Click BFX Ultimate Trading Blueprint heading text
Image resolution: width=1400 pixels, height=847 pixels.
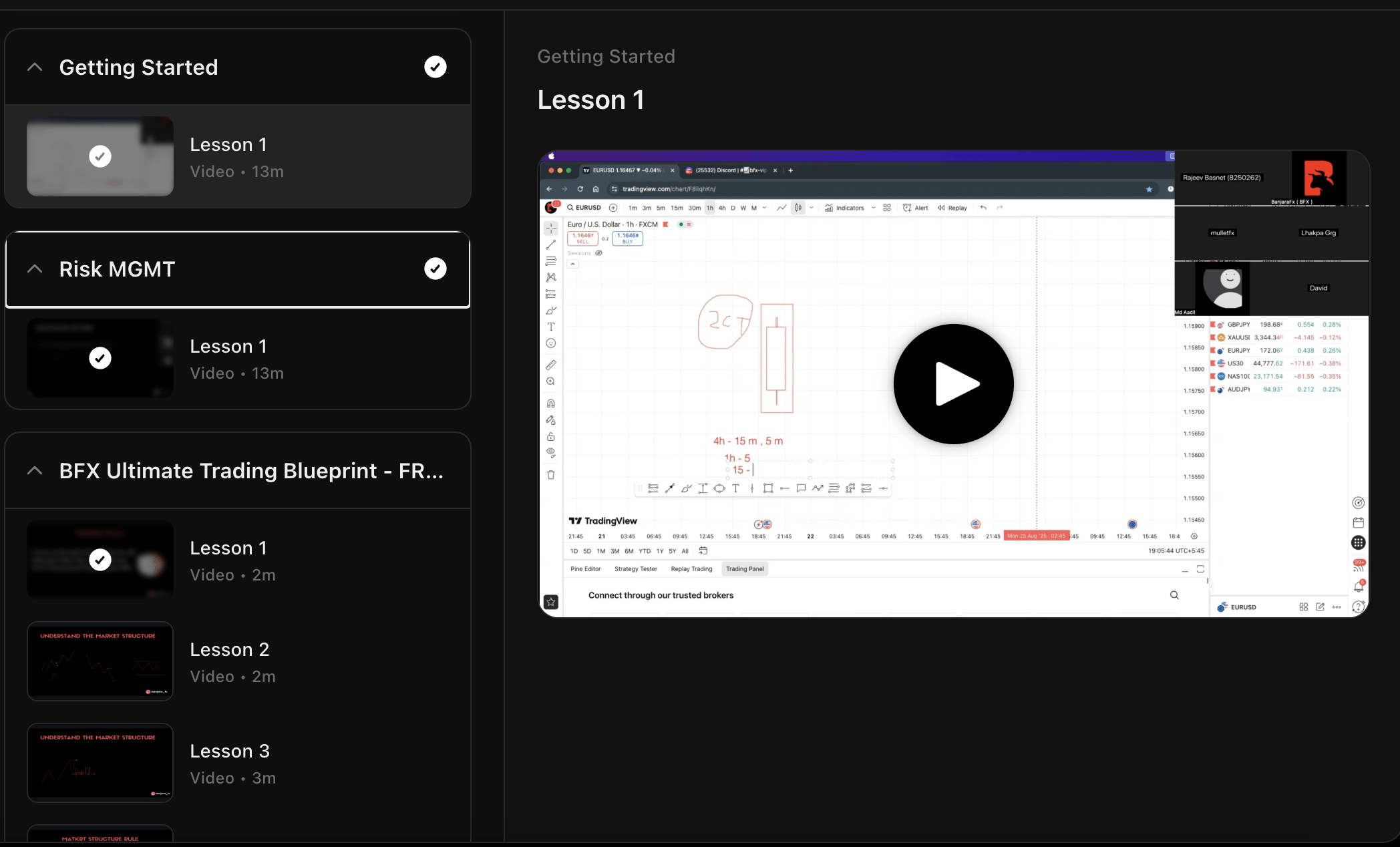pyautogui.click(x=251, y=471)
